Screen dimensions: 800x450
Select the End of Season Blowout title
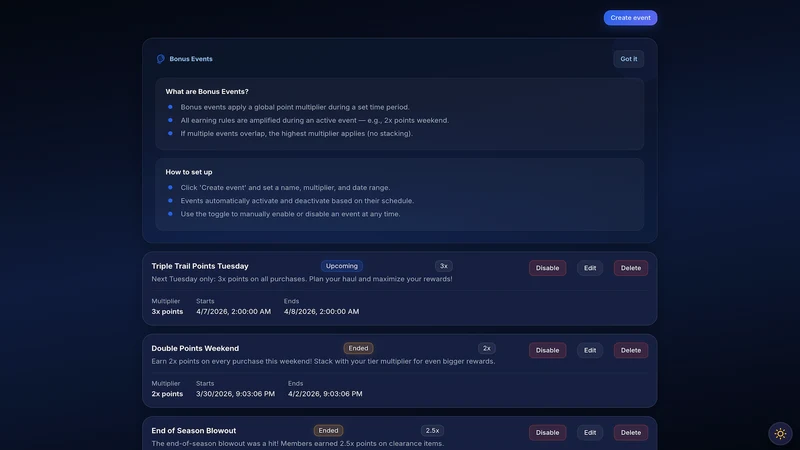tap(194, 431)
